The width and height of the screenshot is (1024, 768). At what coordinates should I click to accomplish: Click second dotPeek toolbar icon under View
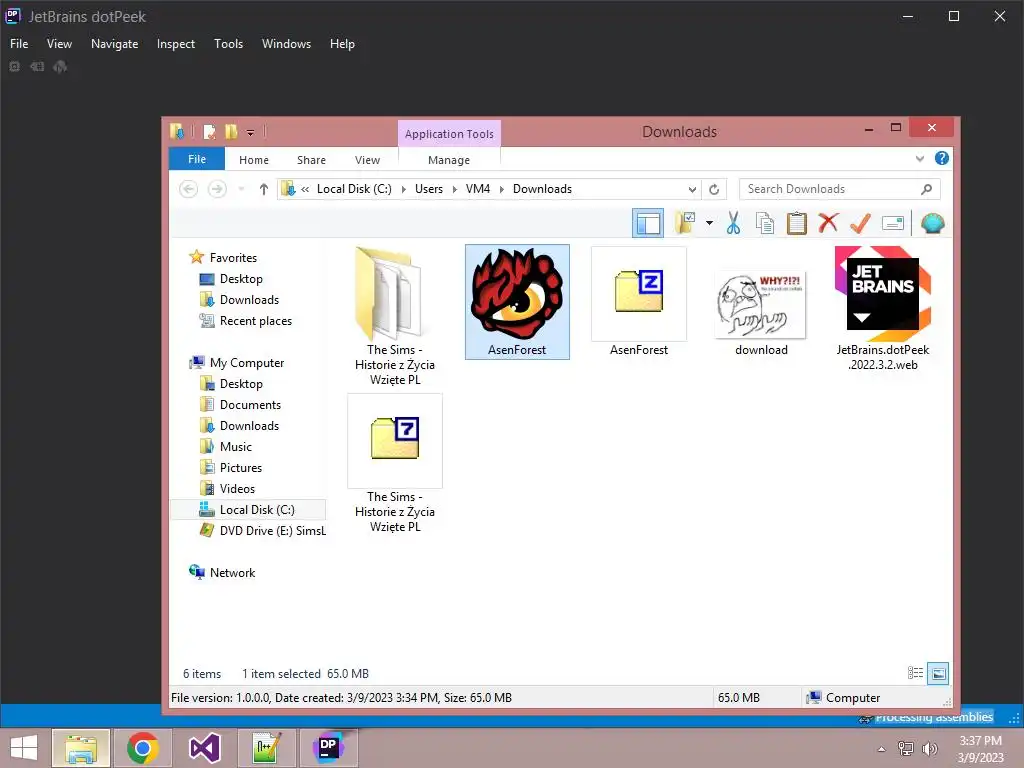coord(37,67)
